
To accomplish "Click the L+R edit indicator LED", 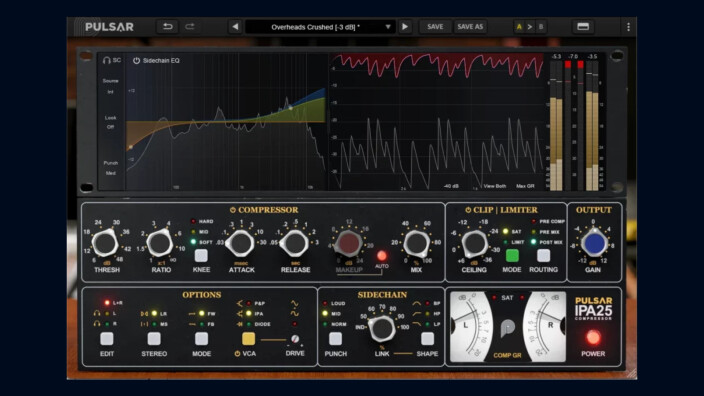I will tap(107, 303).
